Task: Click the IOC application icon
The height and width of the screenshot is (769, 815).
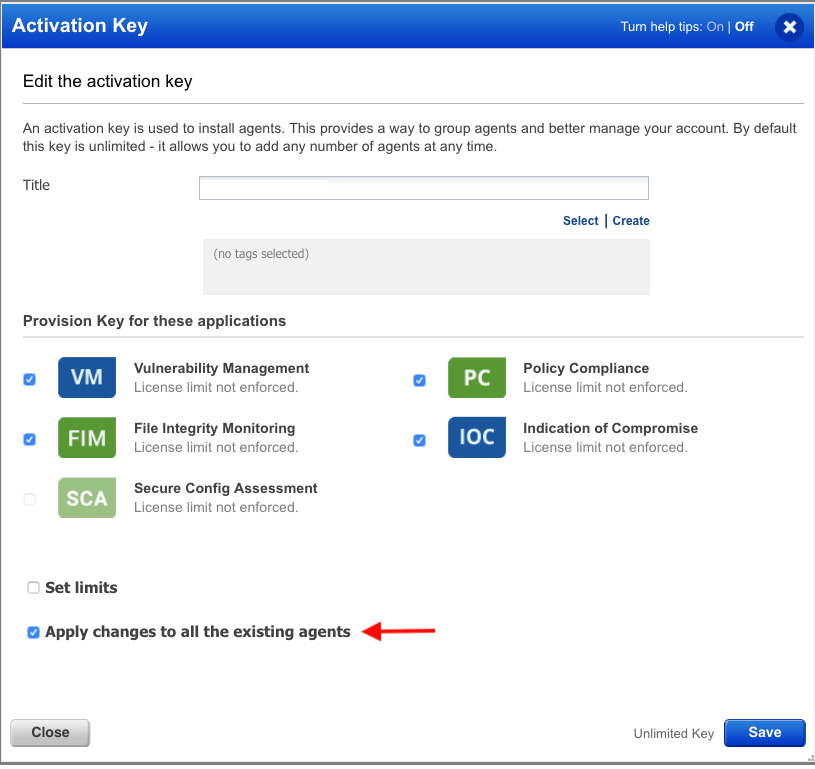Action: click(x=477, y=437)
